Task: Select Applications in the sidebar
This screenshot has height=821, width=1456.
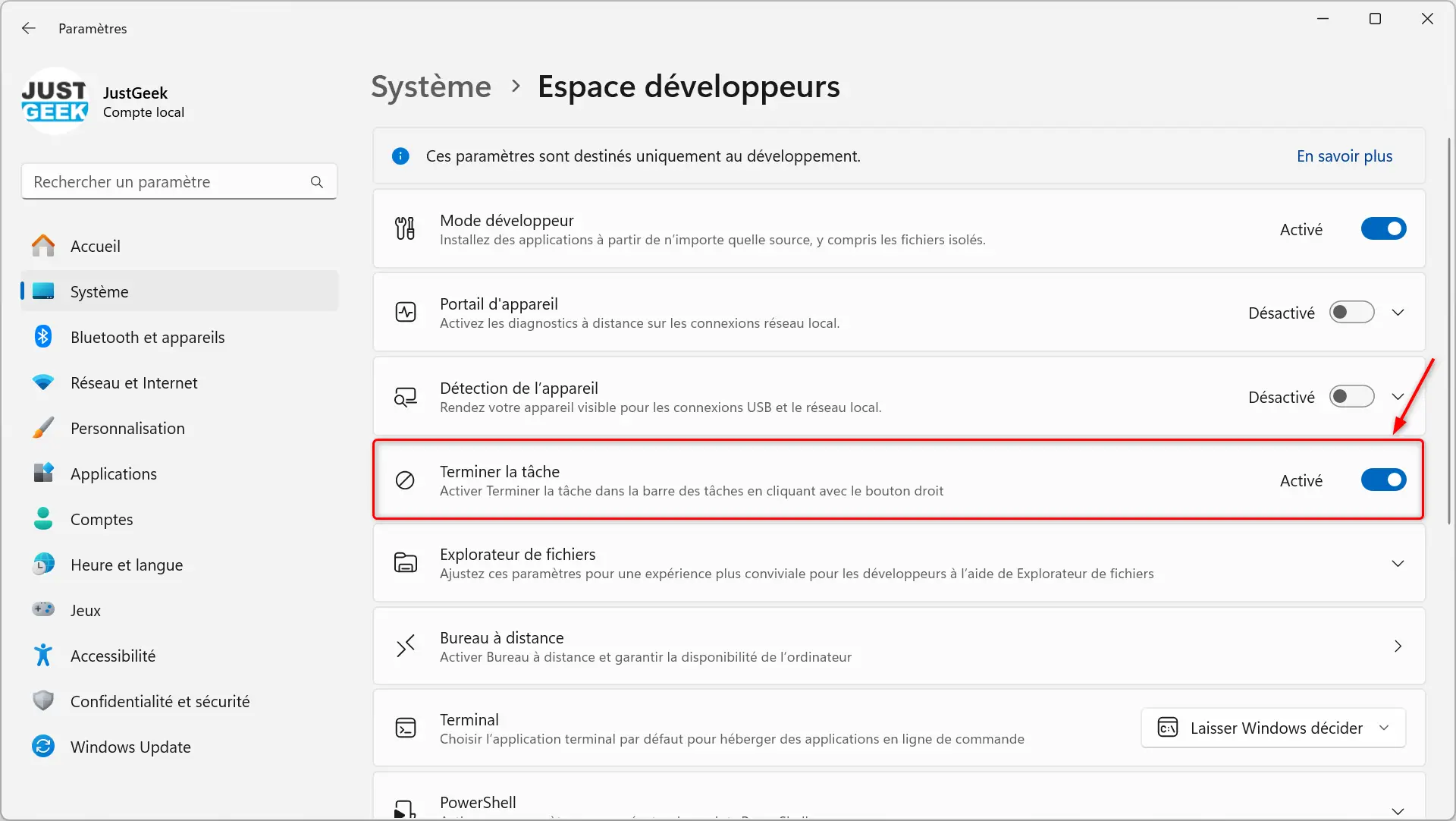Action: [x=180, y=473]
